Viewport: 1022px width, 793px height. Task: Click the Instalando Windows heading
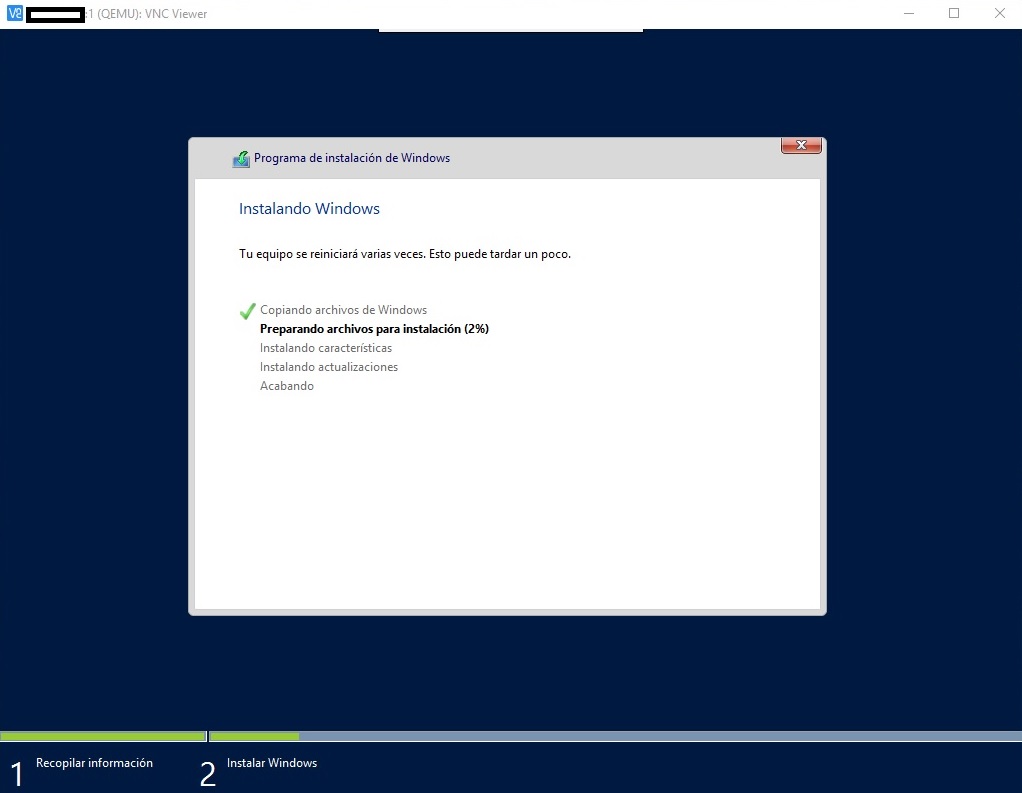[309, 209]
